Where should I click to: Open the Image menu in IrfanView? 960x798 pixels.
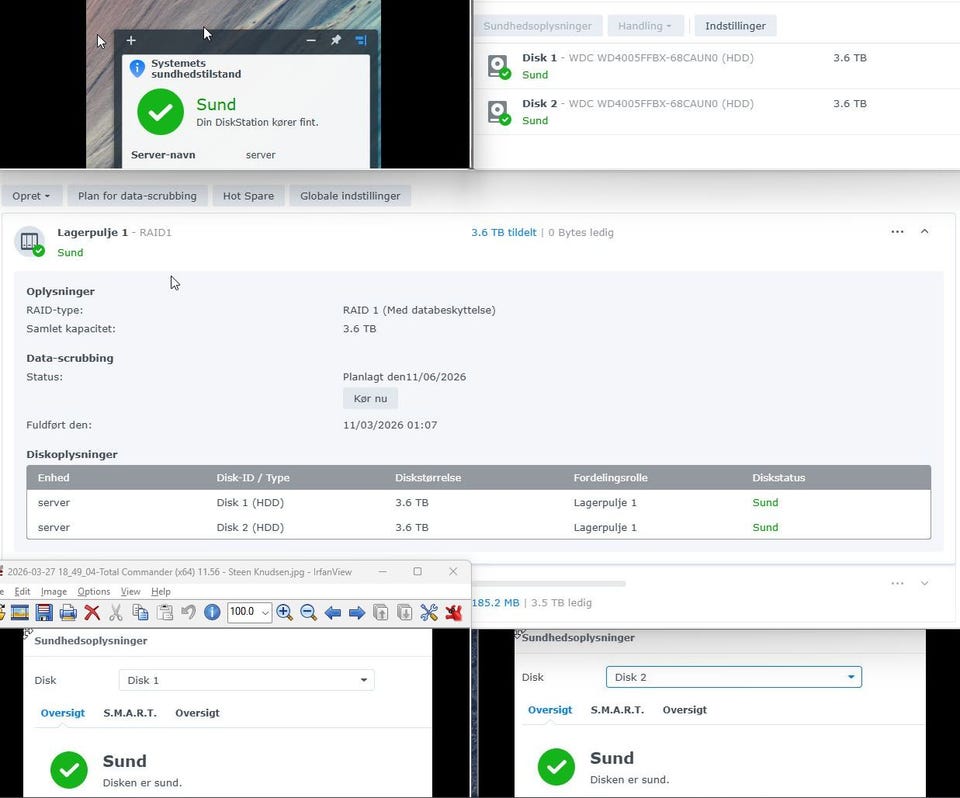pyautogui.click(x=54, y=592)
